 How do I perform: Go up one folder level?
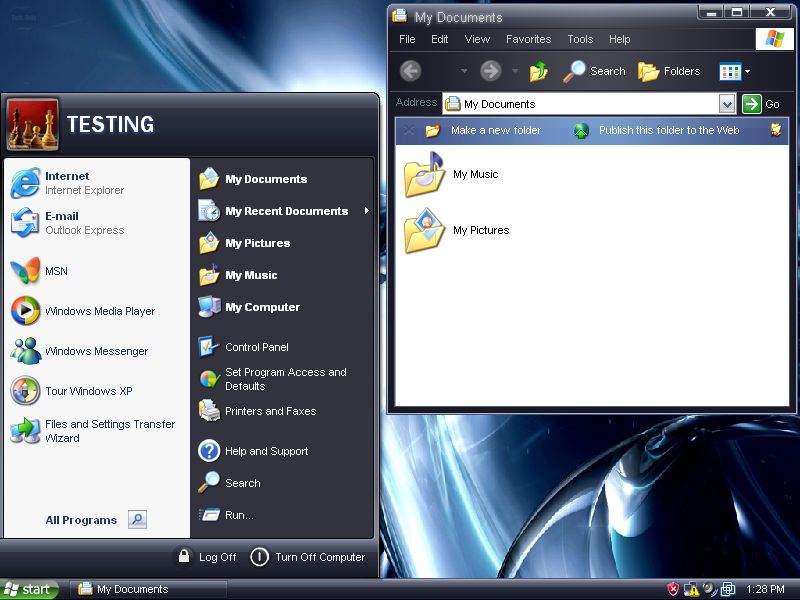[x=539, y=71]
